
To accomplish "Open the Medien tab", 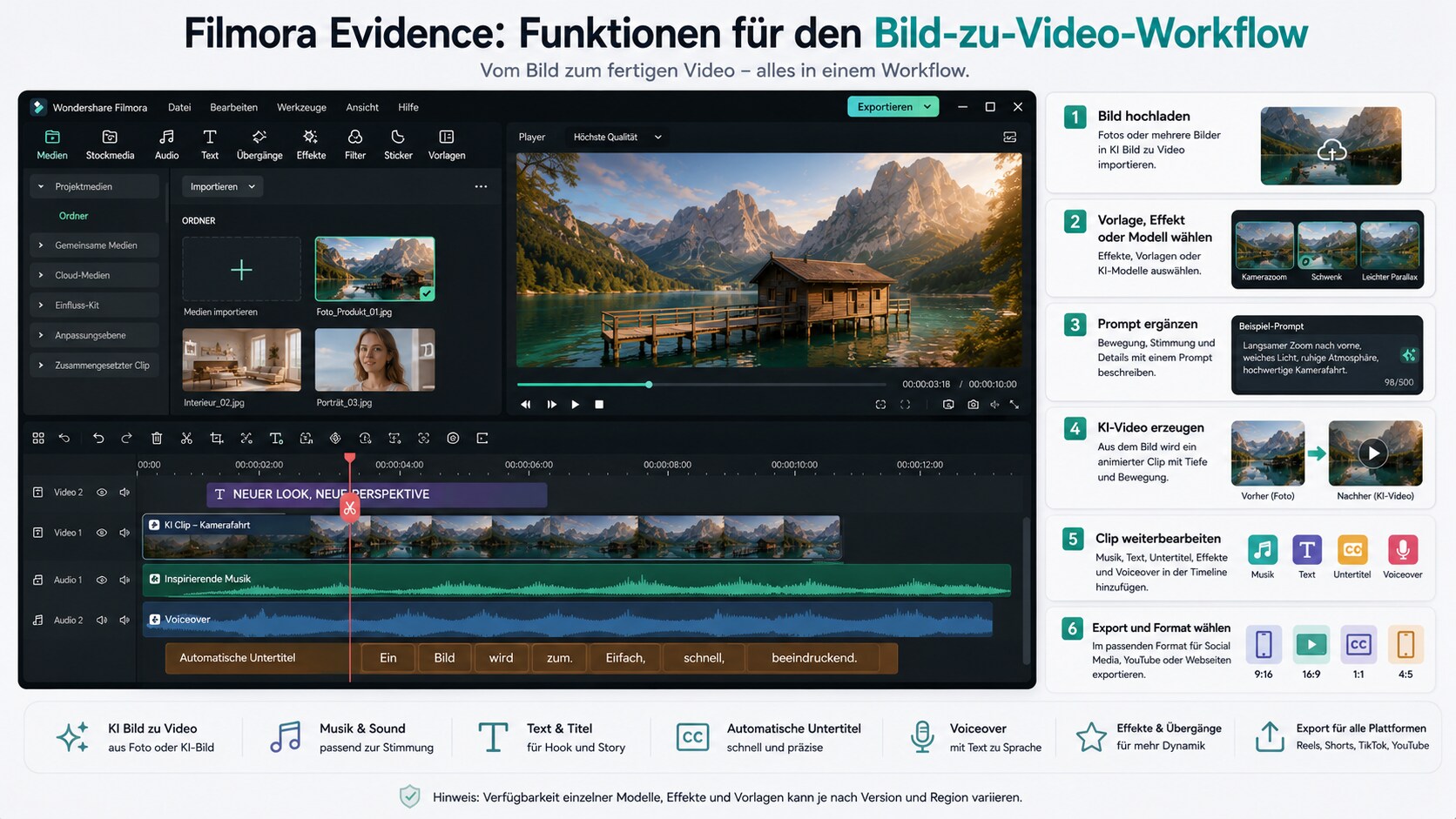I will 52,144.
